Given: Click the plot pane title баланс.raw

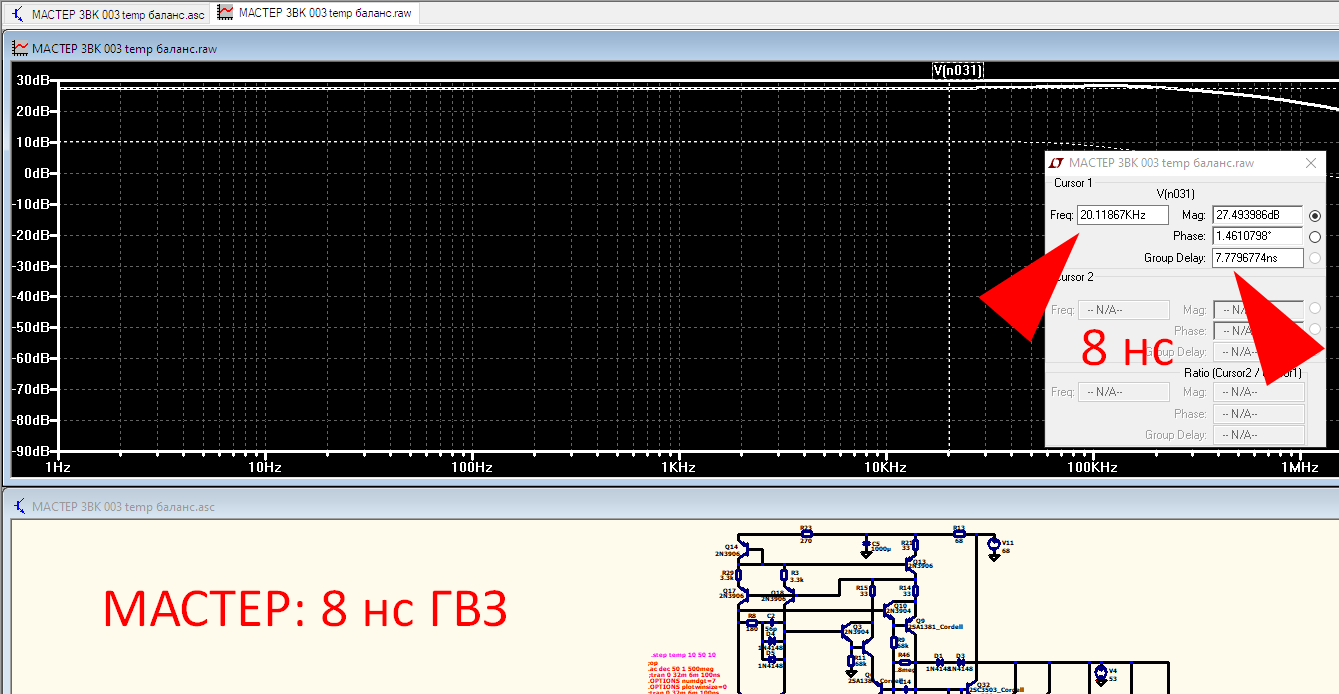Looking at the screenshot, I should 124,48.
